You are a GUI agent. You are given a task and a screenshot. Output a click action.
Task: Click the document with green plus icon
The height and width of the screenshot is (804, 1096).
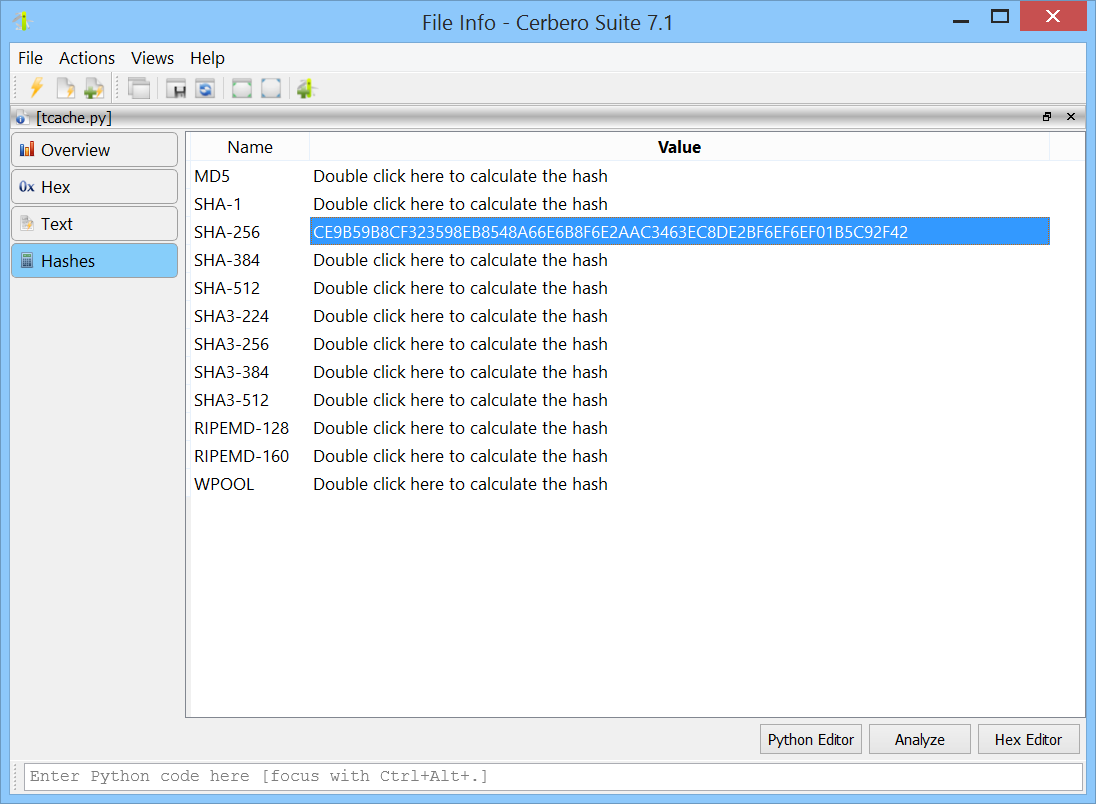click(x=94, y=88)
